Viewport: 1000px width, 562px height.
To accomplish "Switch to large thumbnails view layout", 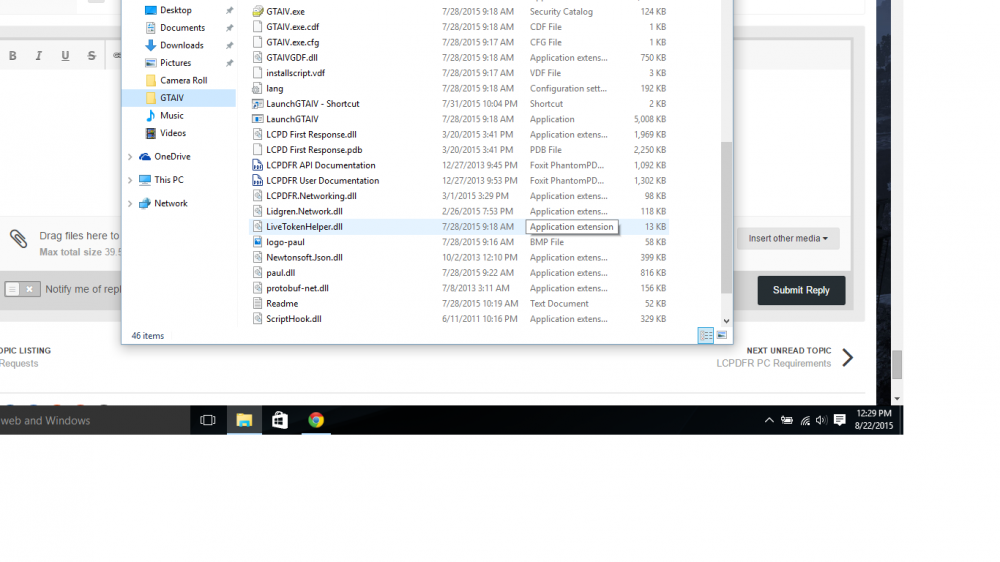I will 722,335.
